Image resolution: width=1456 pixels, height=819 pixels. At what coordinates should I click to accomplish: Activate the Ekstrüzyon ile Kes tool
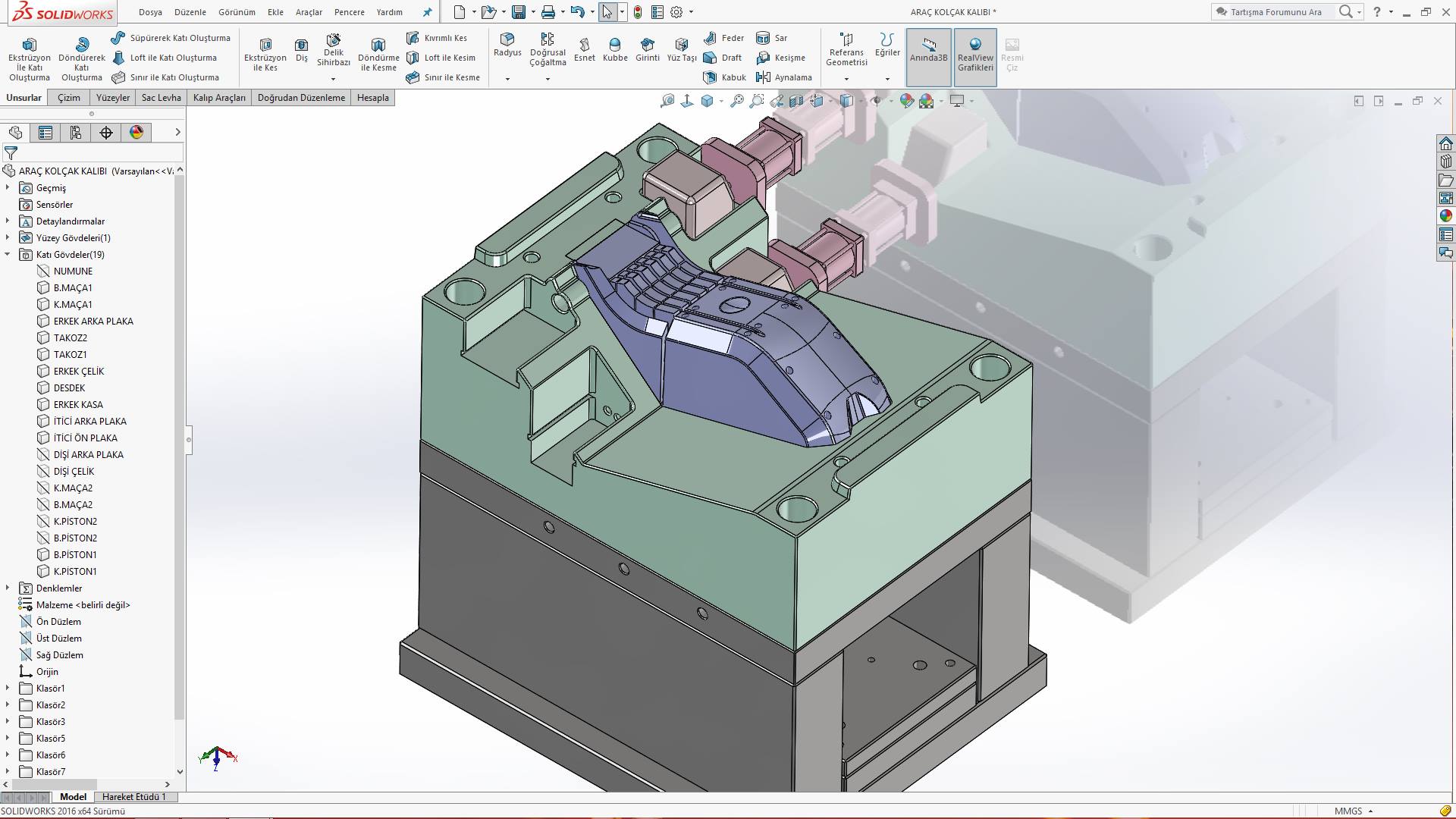point(265,55)
